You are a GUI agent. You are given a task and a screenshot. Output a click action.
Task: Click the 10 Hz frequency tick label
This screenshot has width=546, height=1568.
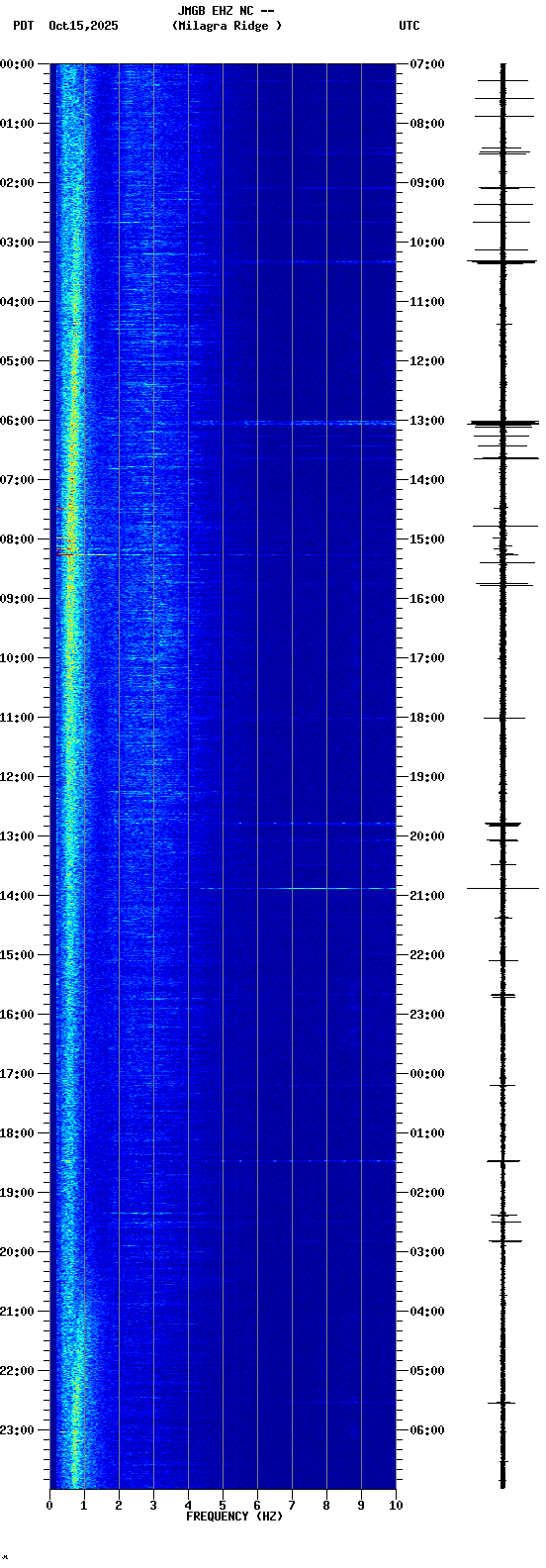click(396, 1506)
